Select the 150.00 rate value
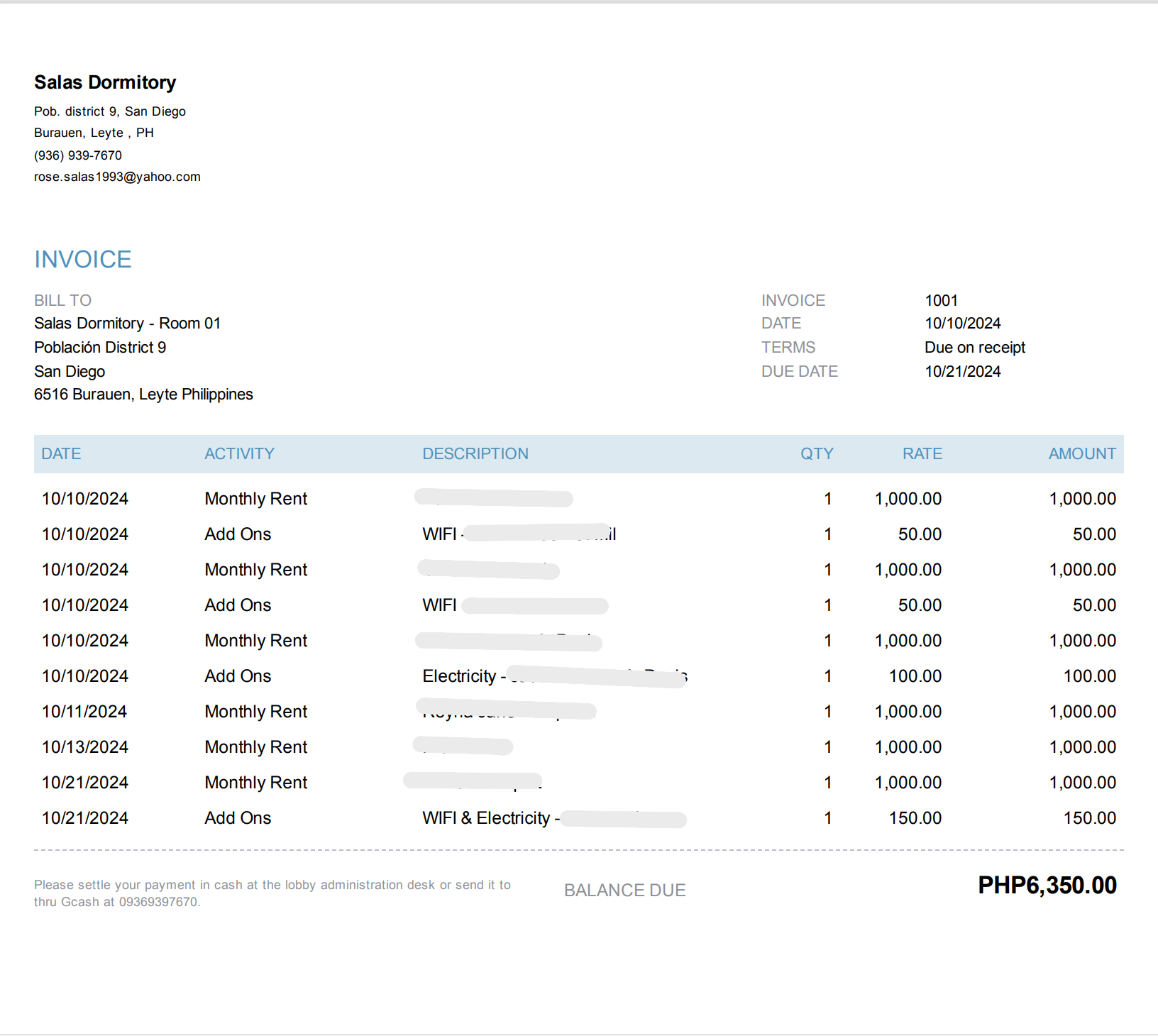Image resolution: width=1158 pixels, height=1036 pixels. click(915, 818)
